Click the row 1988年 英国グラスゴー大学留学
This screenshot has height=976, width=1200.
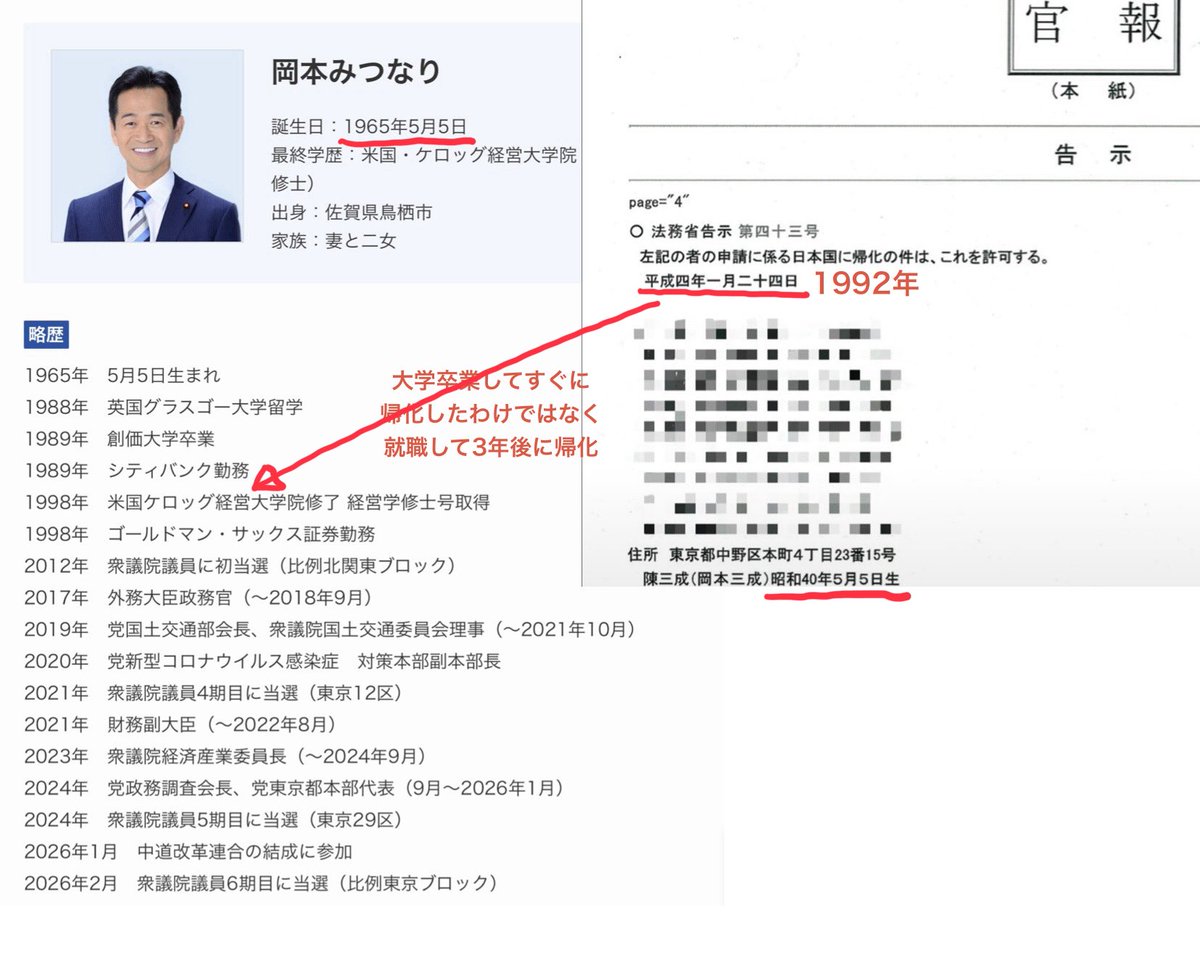(163, 407)
